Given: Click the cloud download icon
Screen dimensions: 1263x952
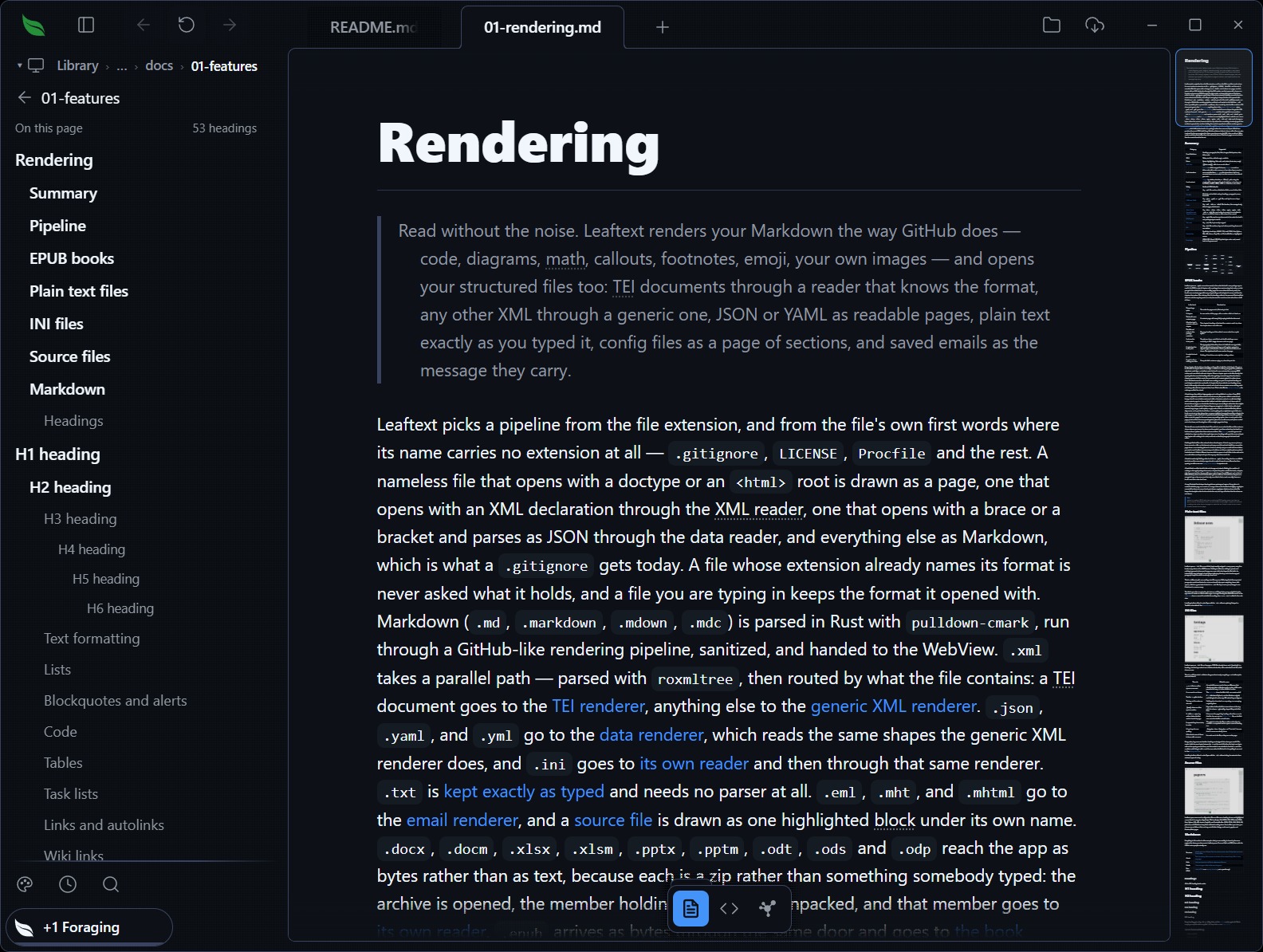Looking at the screenshot, I should coord(1095,26).
